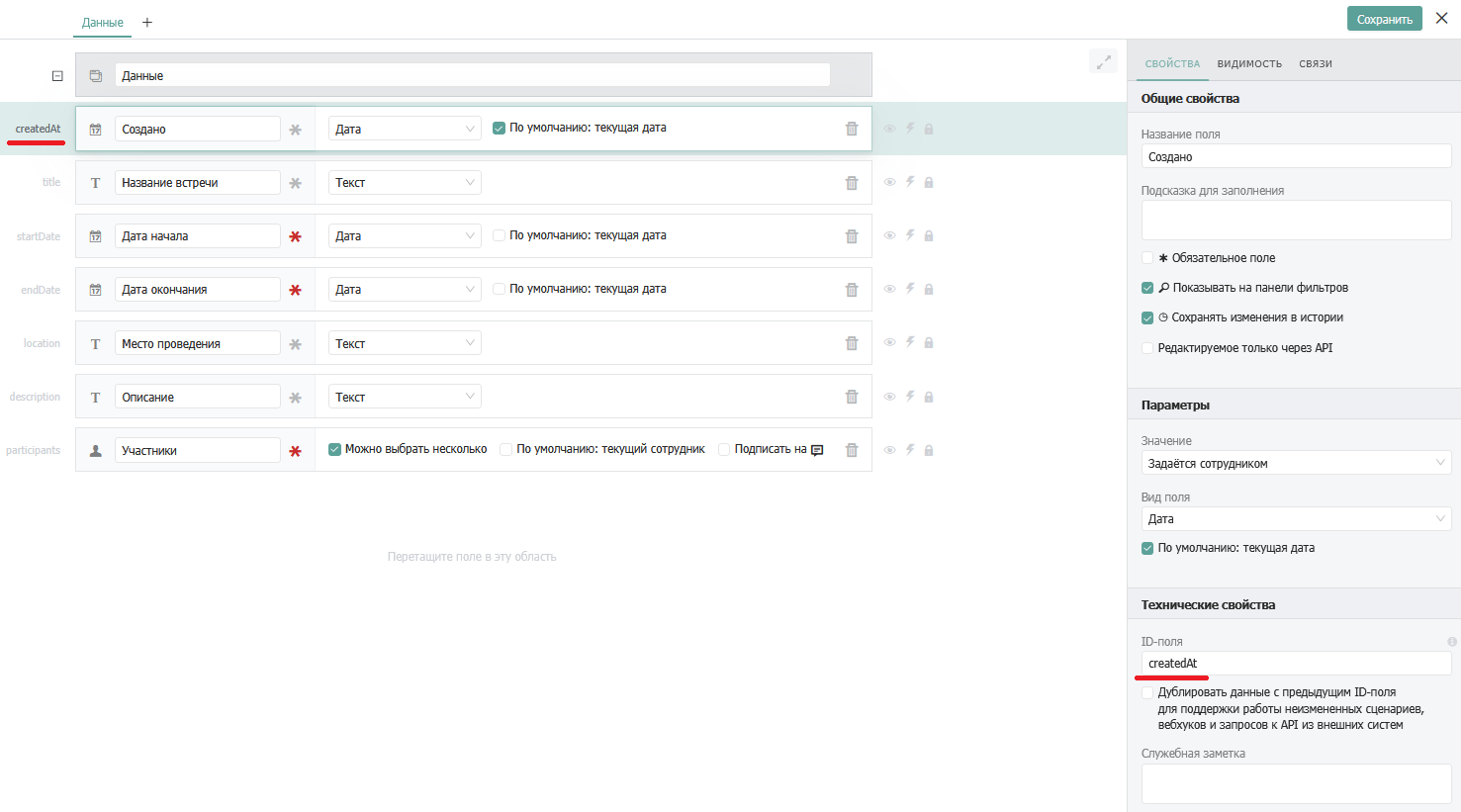Uncheck Сохранять изменения в истории
1461x812 pixels.
[x=1147, y=317]
